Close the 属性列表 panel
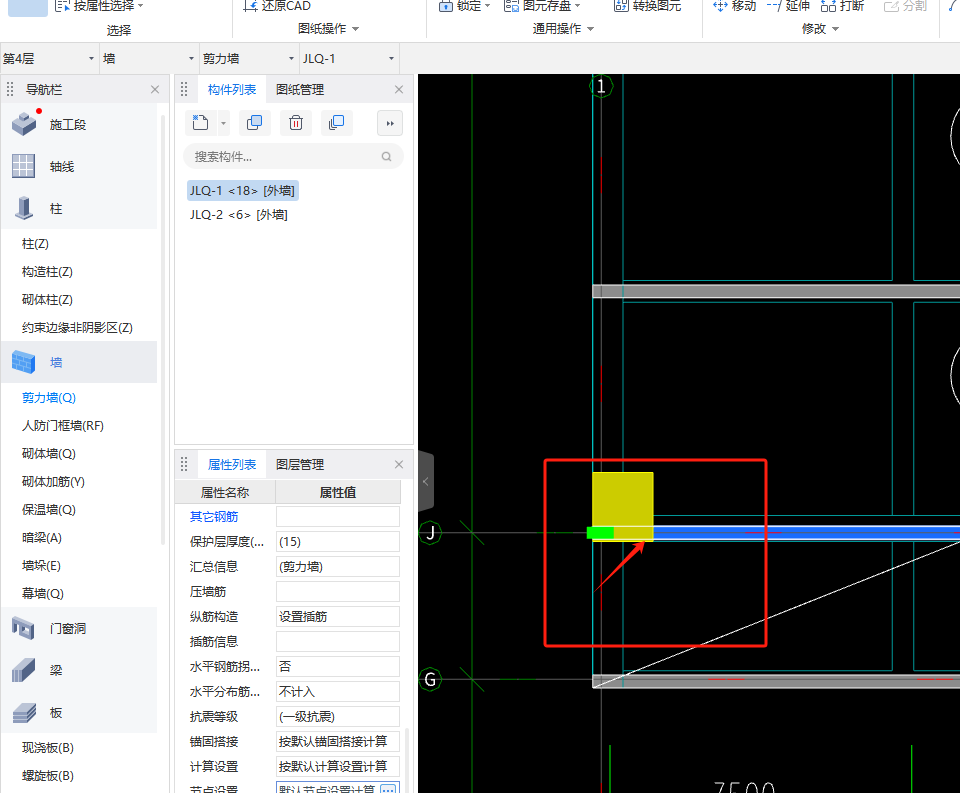 click(x=399, y=465)
